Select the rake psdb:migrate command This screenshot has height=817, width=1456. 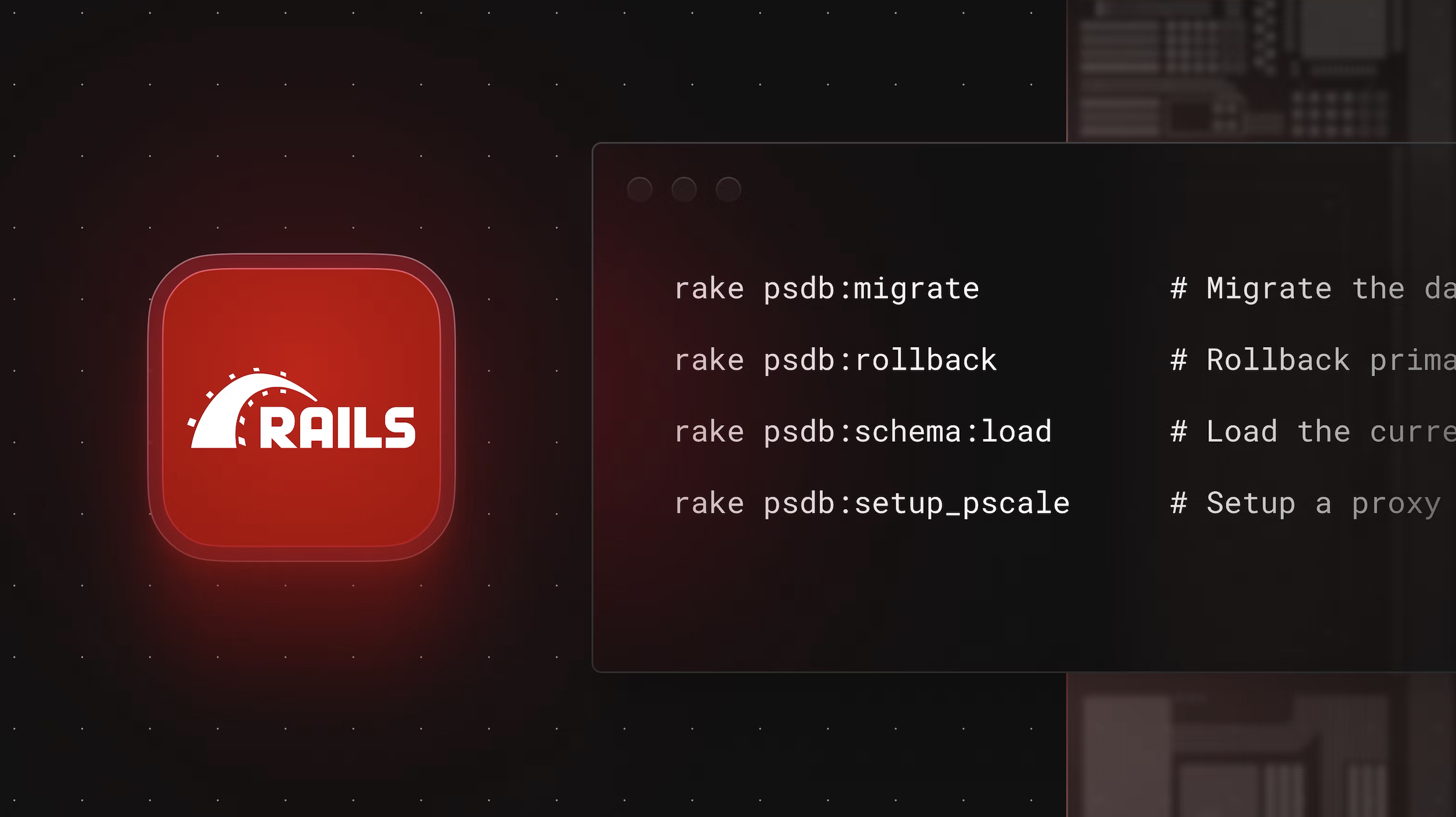tap(824, 288)
